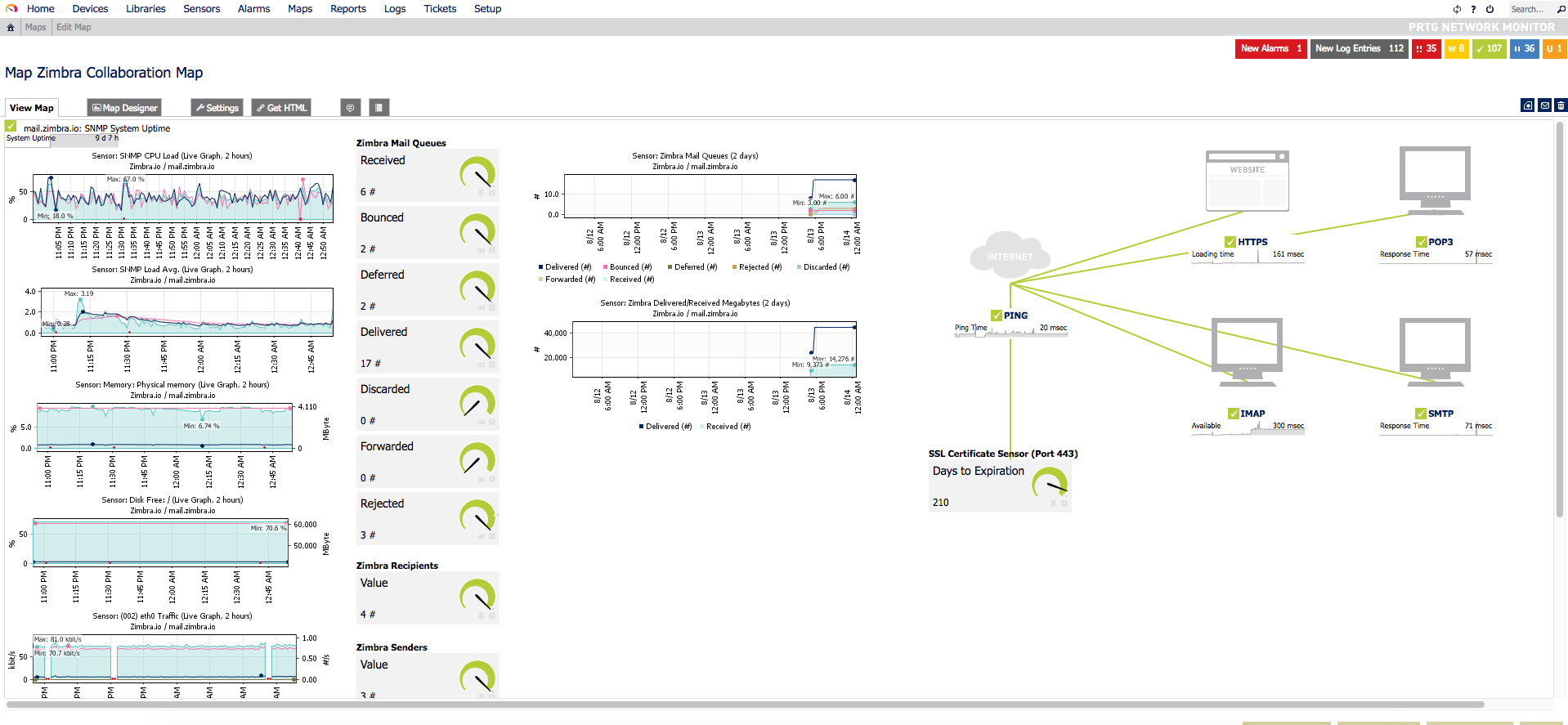This screenshot has height=725, width=1568.
Task: Click the red New Alarms 1 button
Action: coord(1271,48)
